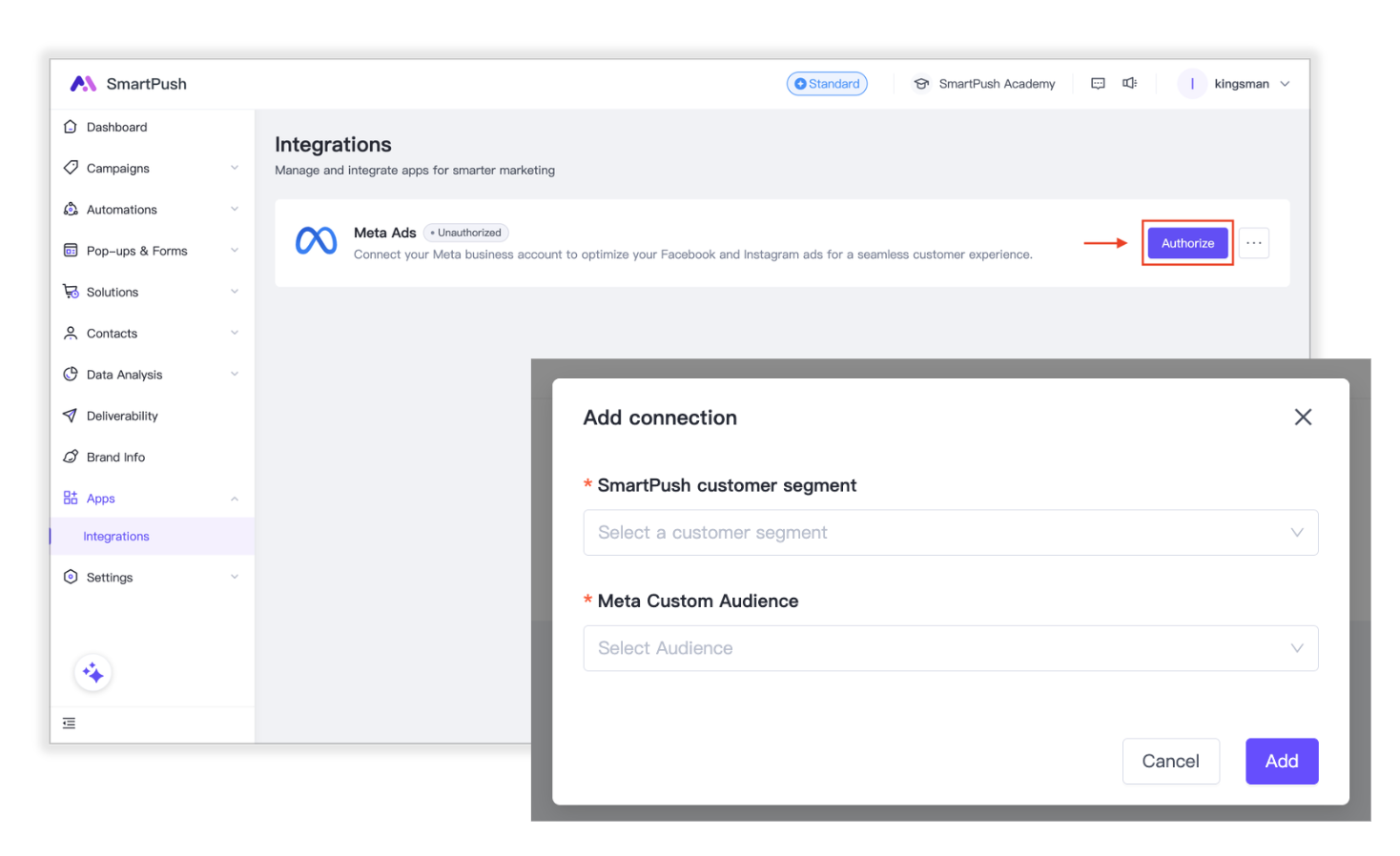Click the Apps grid icon
This screenshot has height=856, width=1400.
[x=70, y=498]
